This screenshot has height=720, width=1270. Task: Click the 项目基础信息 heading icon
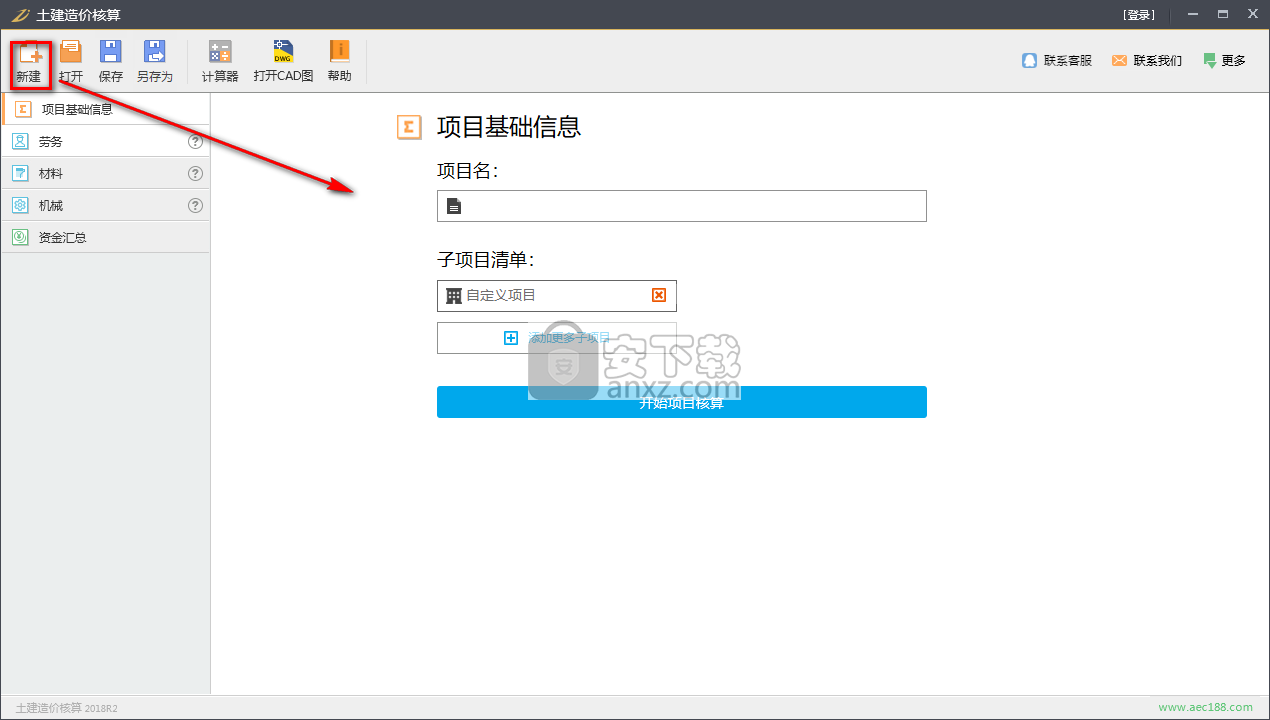(x=408, y=127)
